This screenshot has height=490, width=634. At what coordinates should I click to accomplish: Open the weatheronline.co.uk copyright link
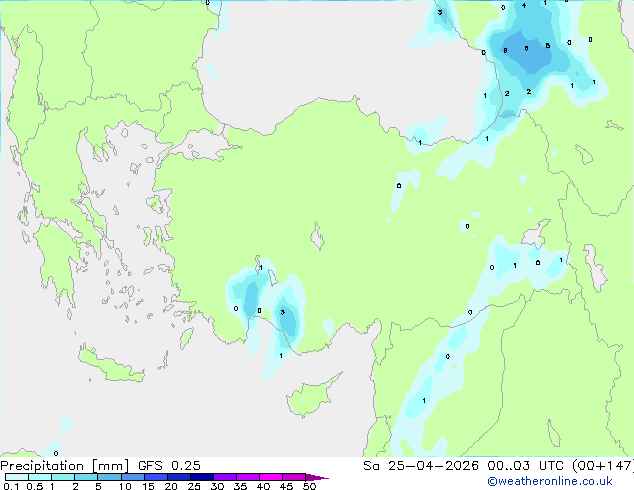(x=550, y=481)
